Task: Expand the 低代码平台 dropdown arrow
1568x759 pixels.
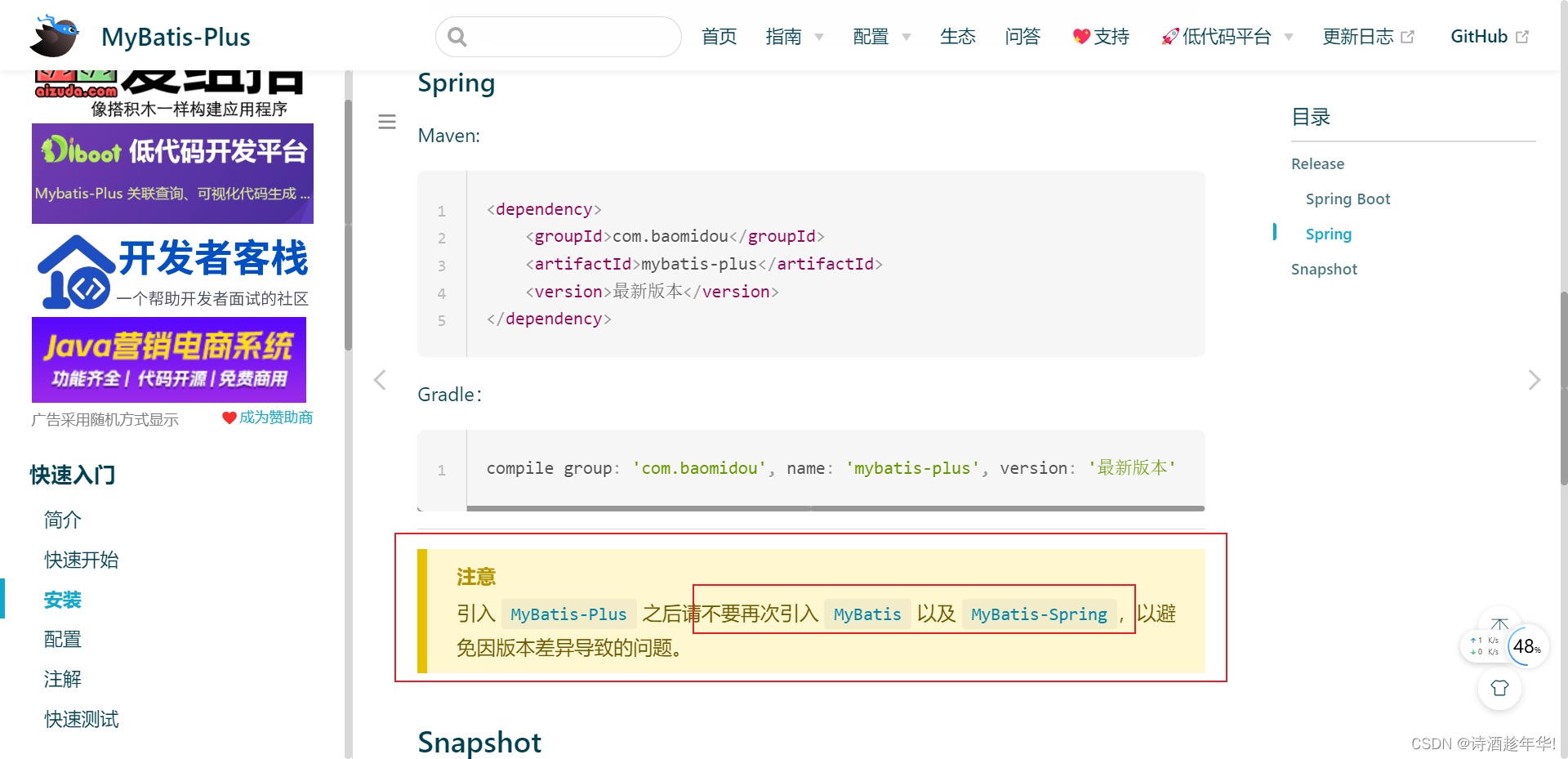Action: pos(1289,38)
